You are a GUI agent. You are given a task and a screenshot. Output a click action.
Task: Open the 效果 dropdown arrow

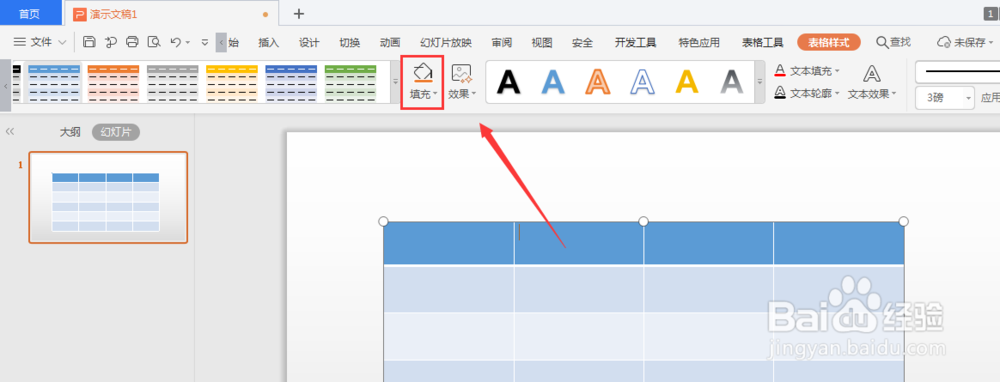tap(474, 94)
